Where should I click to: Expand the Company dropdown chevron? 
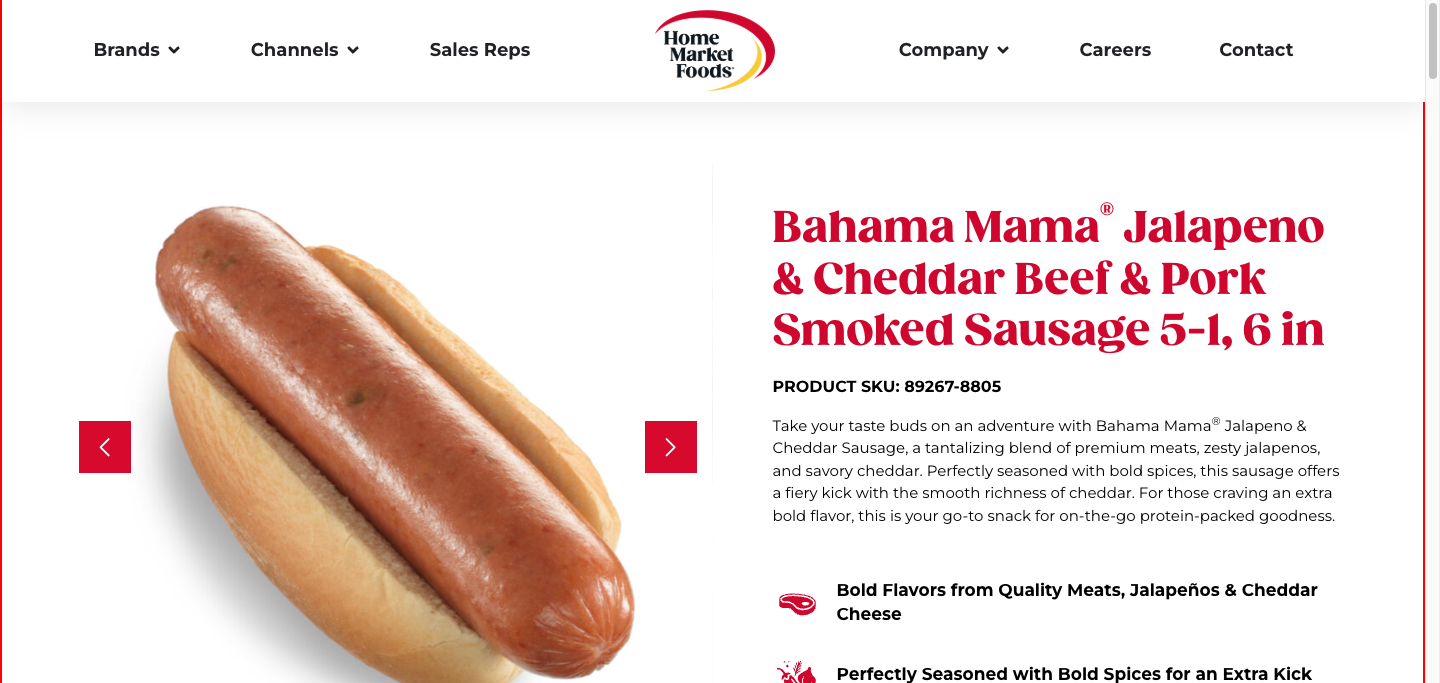1003,50
